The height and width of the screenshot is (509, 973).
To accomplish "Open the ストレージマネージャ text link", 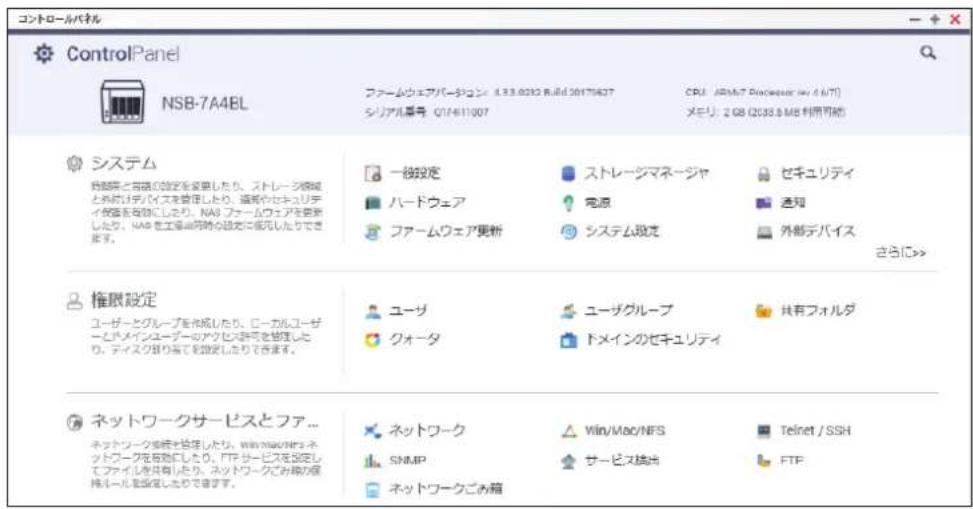I will pos(646,173).
